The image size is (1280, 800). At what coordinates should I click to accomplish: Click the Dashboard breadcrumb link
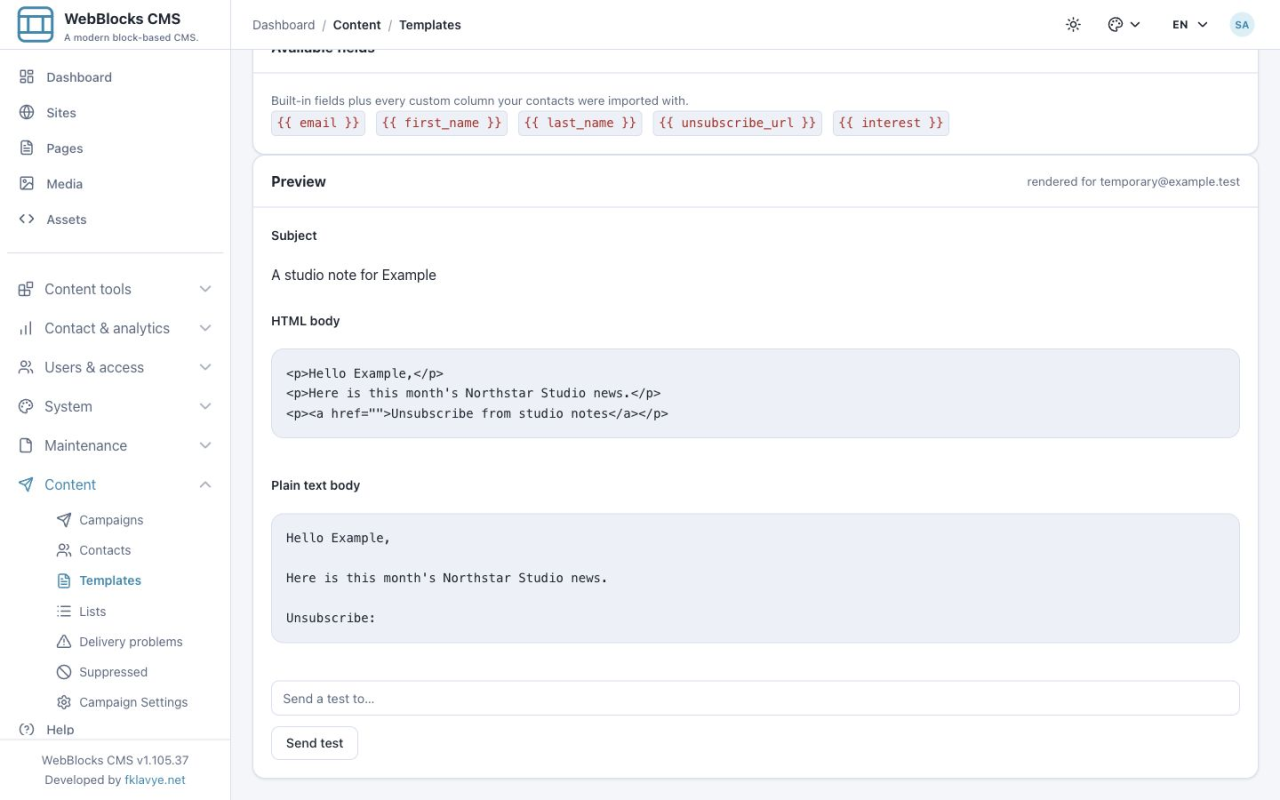point(283,25)
